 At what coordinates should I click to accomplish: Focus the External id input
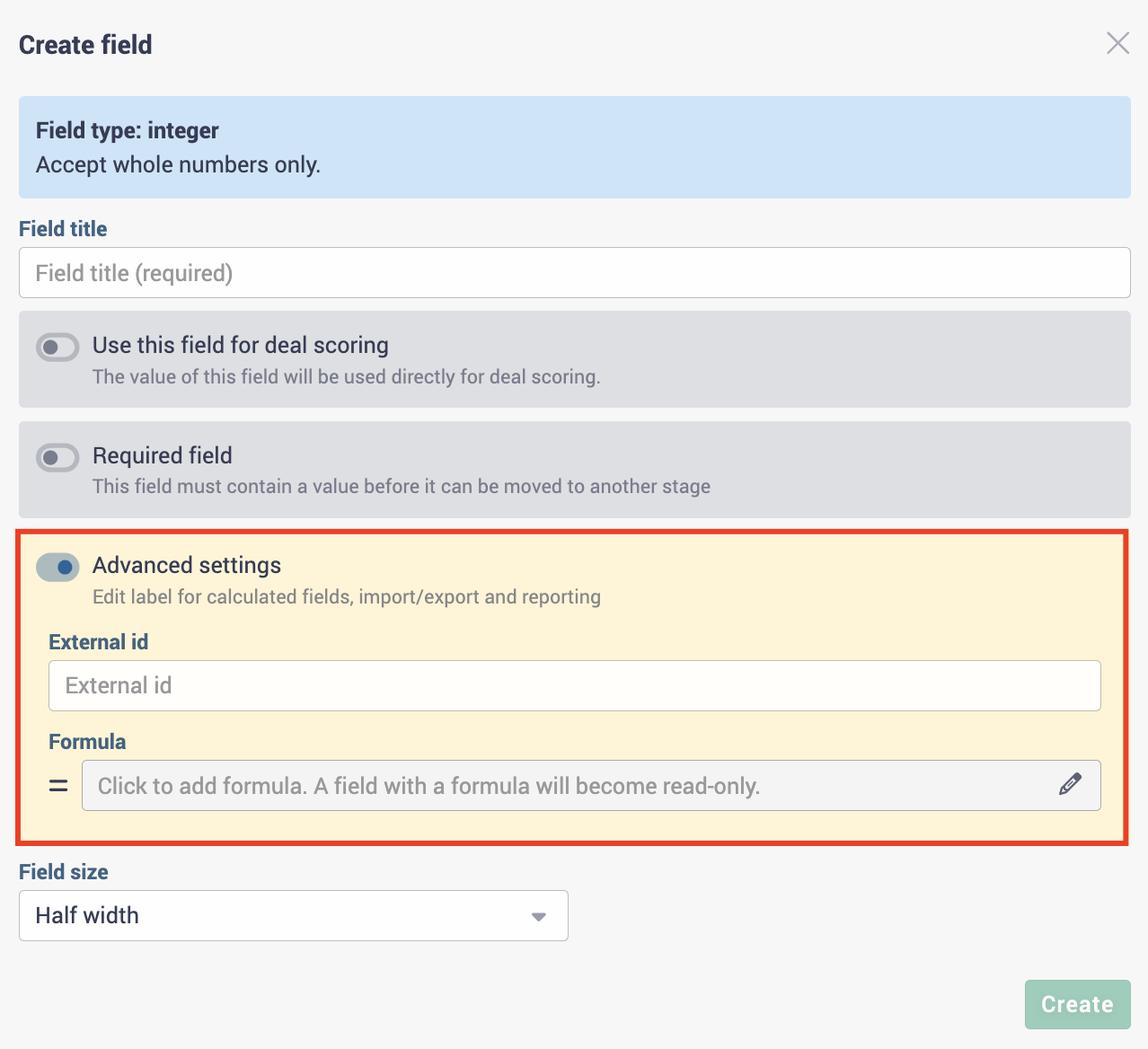[575, 685]
